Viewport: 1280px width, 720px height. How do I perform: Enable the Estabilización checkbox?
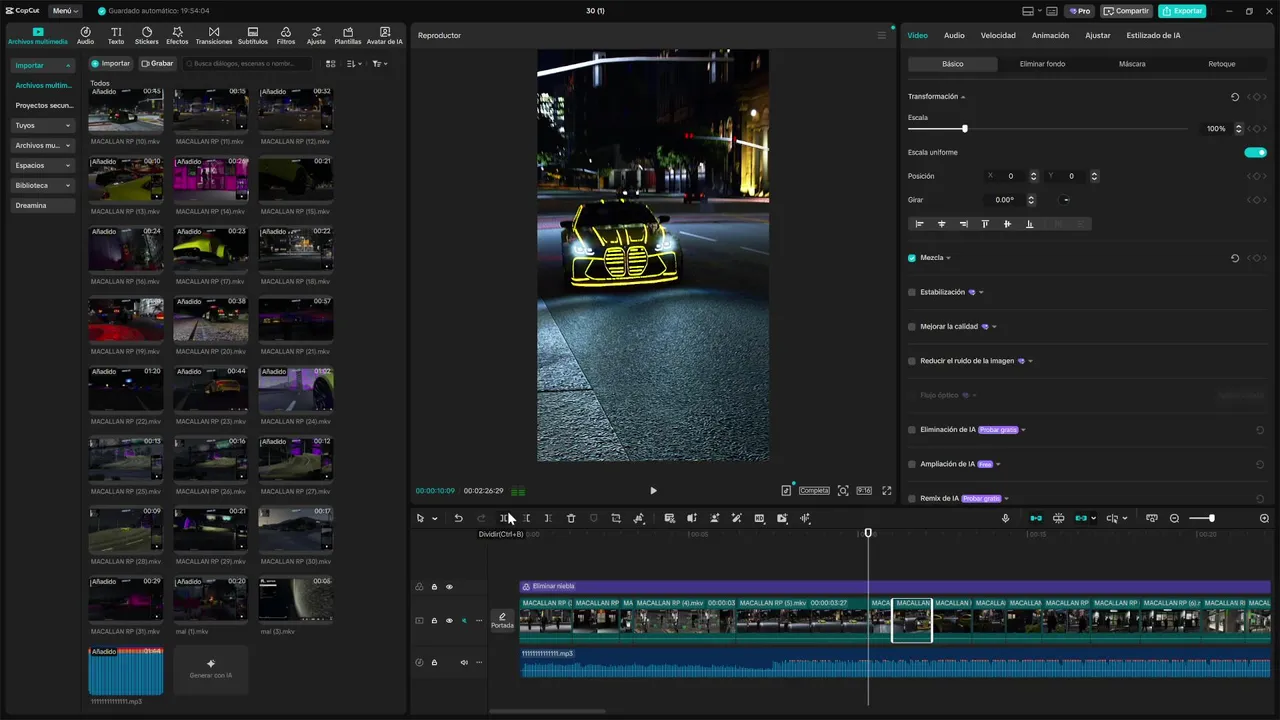coord(912,292)
